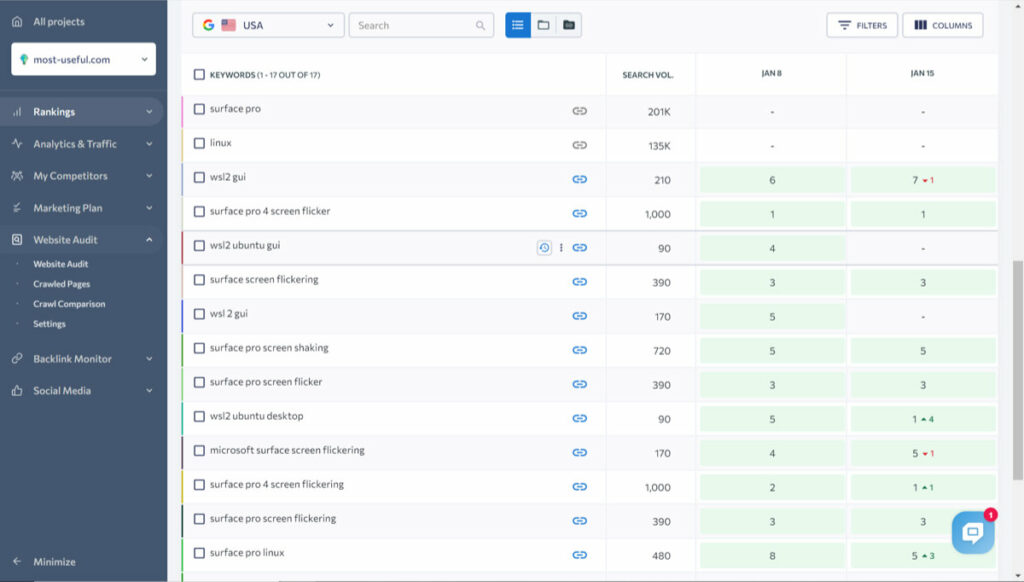The width and height of the screenshot is (1024, 582).
Task: Focus the keyword Search field
Action: 421,25
